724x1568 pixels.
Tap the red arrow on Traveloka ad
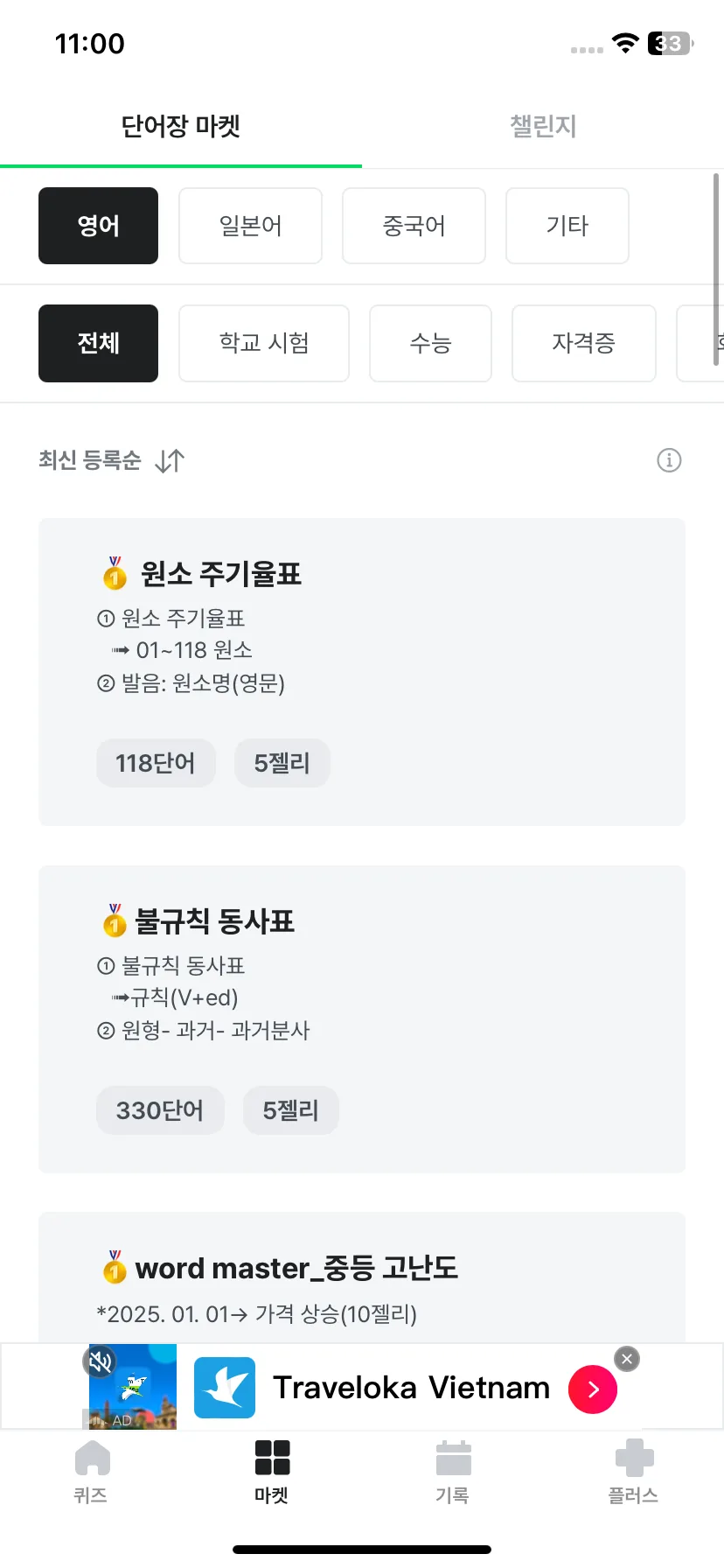coord(593,1389)
